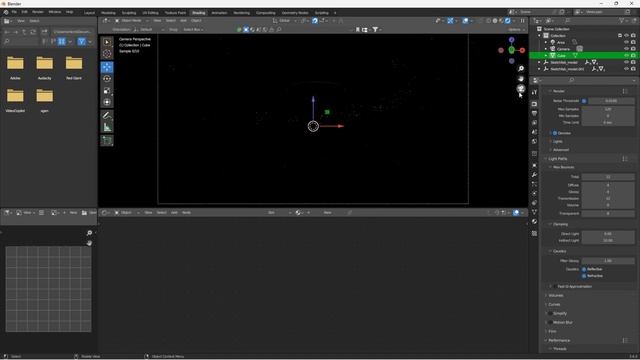Open the Render menu

pyautogui.click(x=38, y=12)
